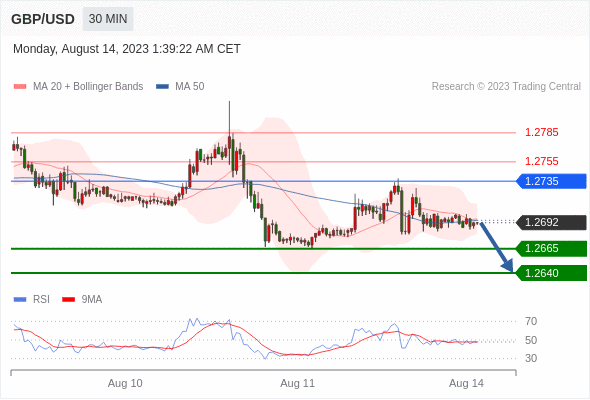This screenshot has height=400, width=590.
Task: Click the chart timestamp text
Action: coord(127,49)
